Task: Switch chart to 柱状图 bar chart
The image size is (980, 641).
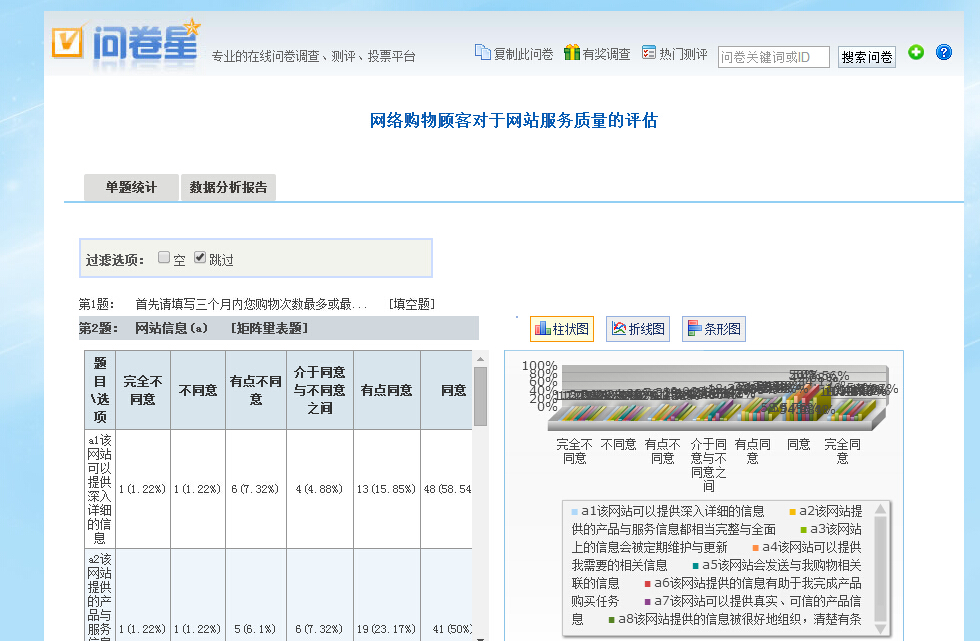Action: pyautogui.click(x=562, y=329)
